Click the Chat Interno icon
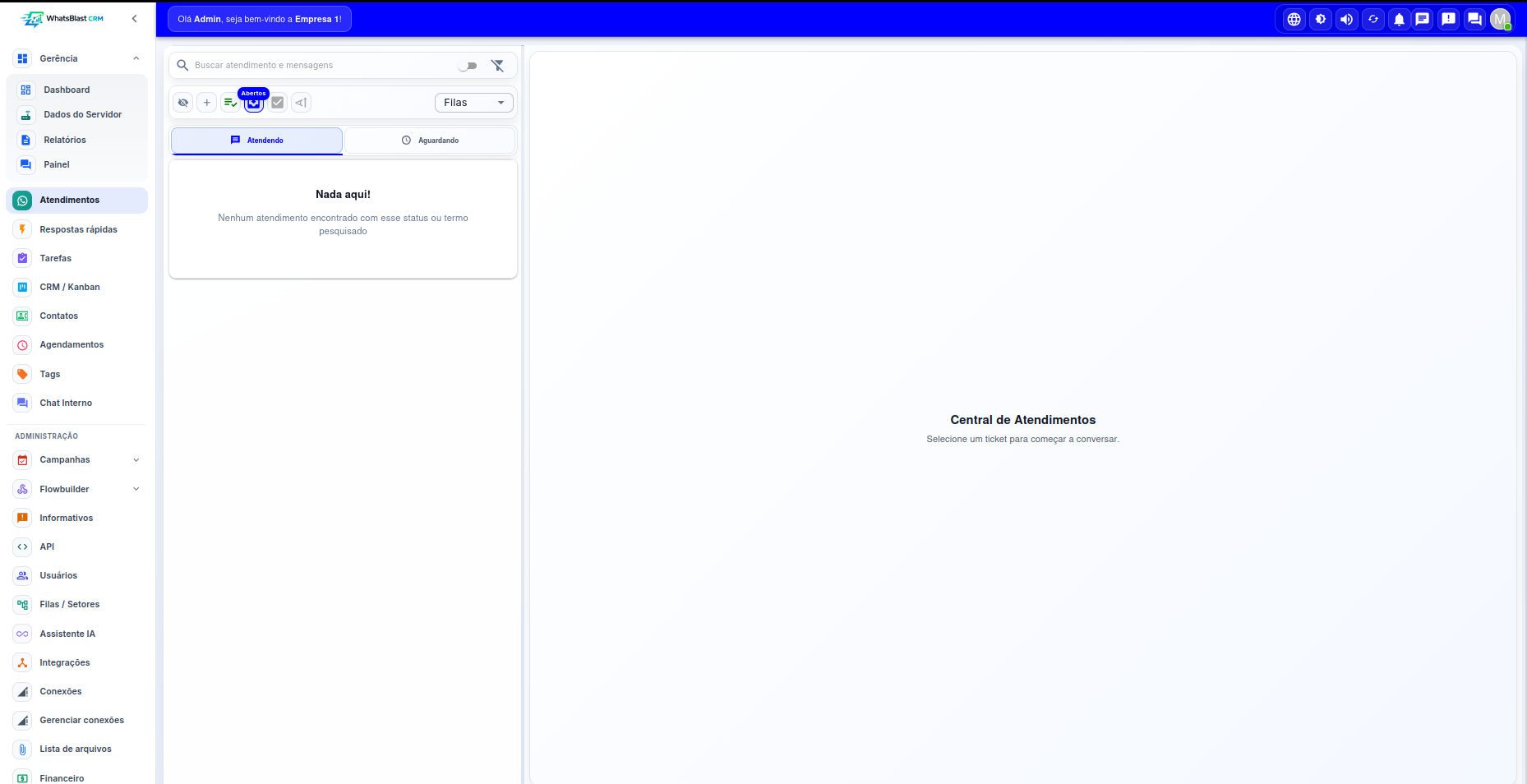The image size is (1527, 784). (22, 403)
